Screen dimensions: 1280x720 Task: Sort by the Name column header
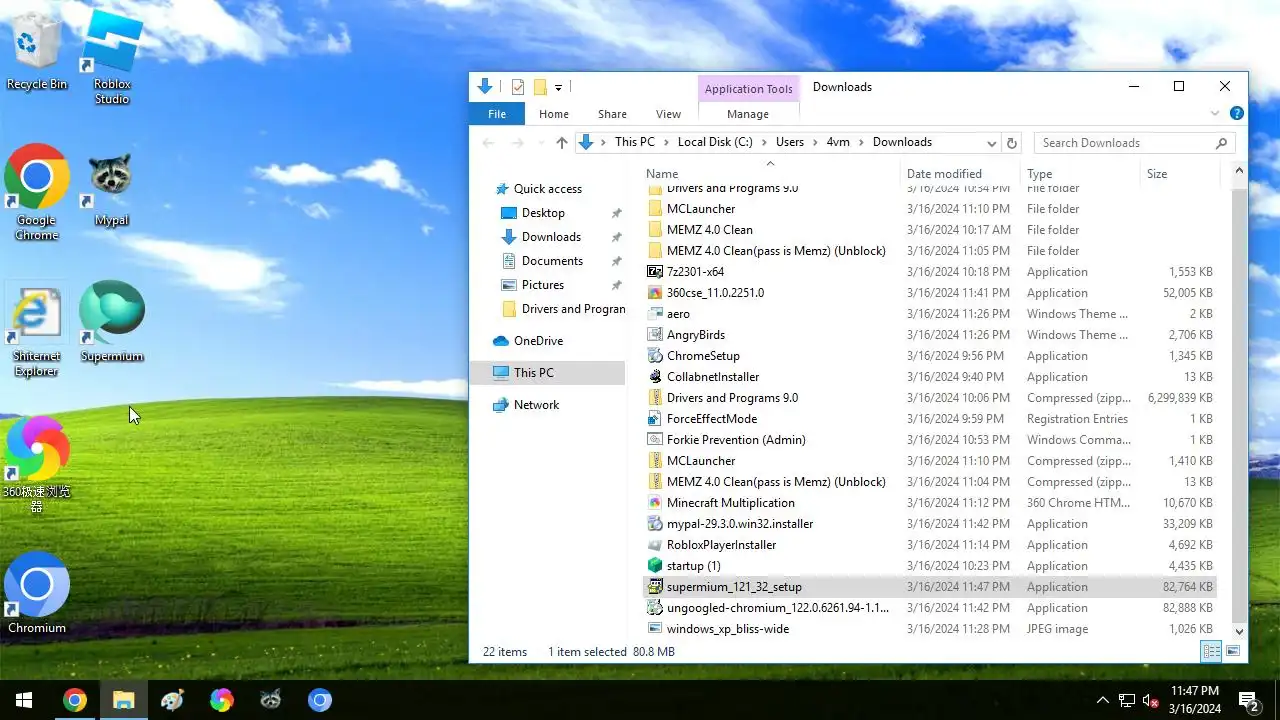[770, 173]
